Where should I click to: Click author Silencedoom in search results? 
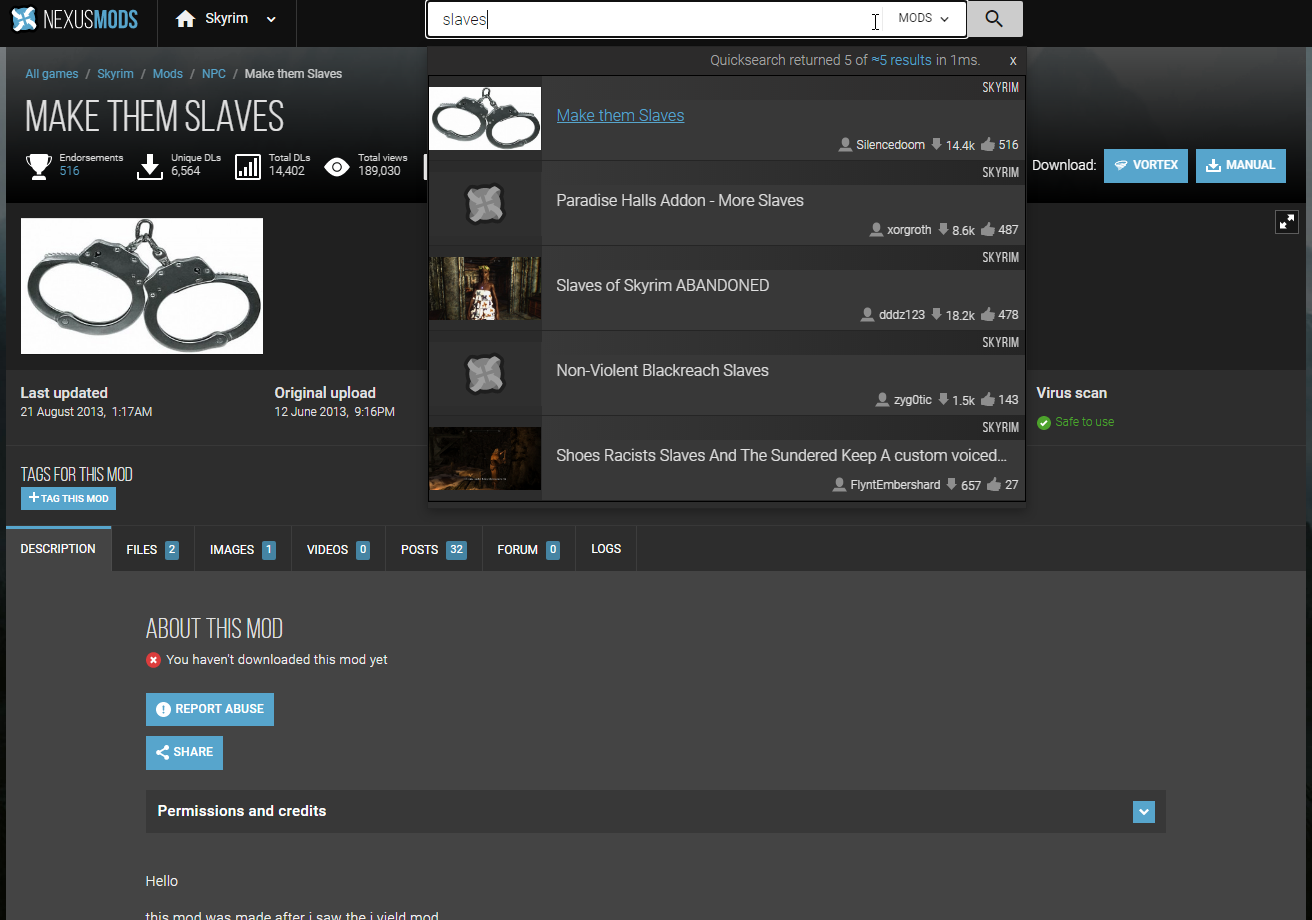coord(890,145)
